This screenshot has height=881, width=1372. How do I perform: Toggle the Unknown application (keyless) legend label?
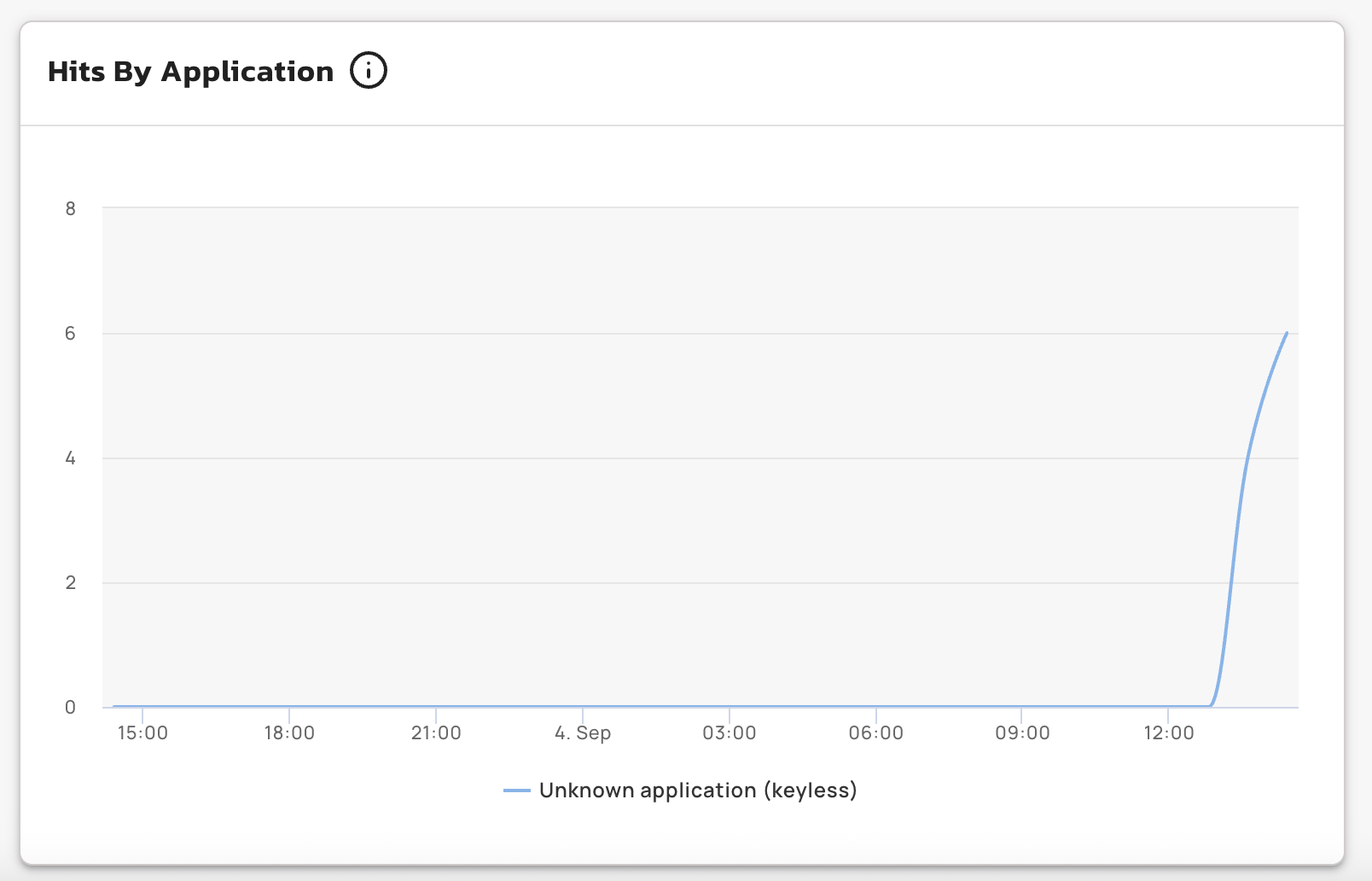click(x=697, y=791)
